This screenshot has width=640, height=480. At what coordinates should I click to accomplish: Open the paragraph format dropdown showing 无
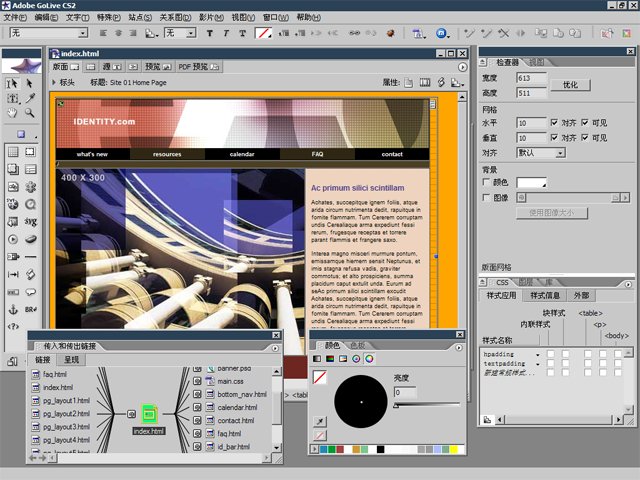(49, 33)
